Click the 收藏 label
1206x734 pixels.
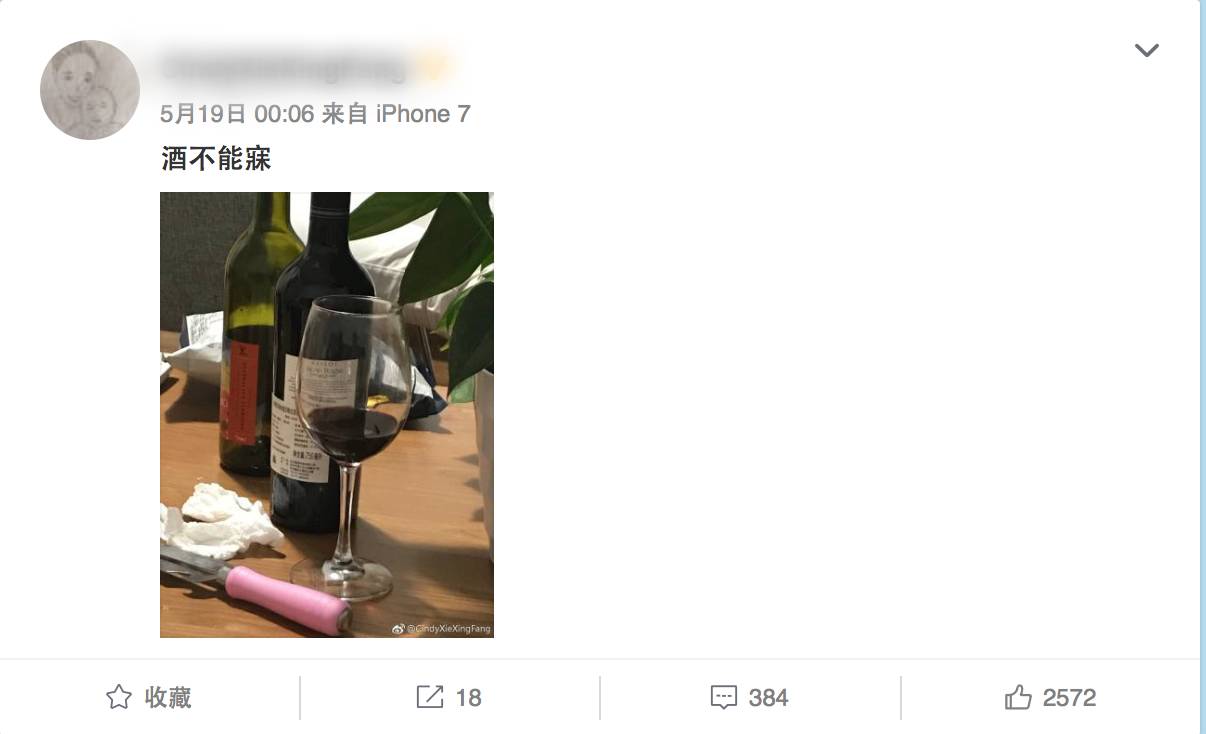(168, 697)
